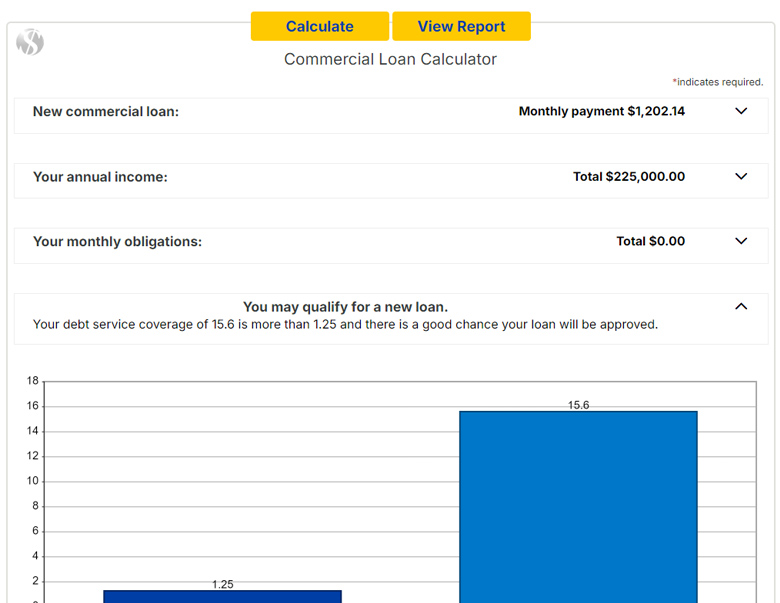Image resolution: width=780 pixels, height=603 pixels.
Task: Select the 'New commercial loan:' heading
Action: click(x=106, y=111)
